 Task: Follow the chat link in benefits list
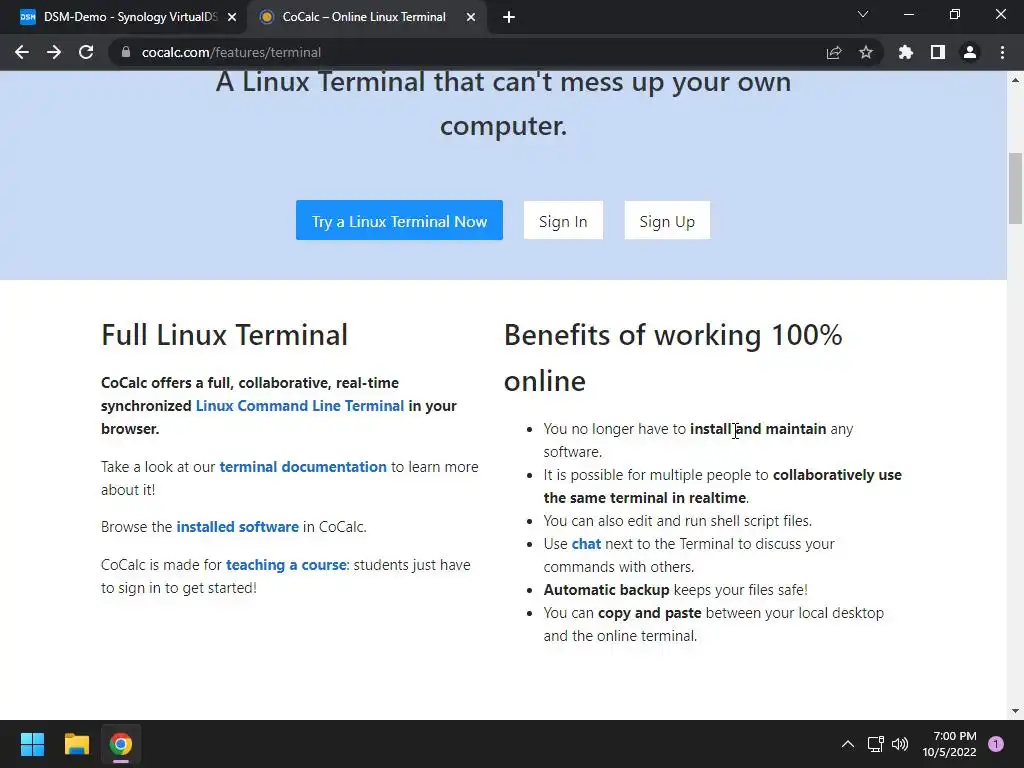point(586,544)
